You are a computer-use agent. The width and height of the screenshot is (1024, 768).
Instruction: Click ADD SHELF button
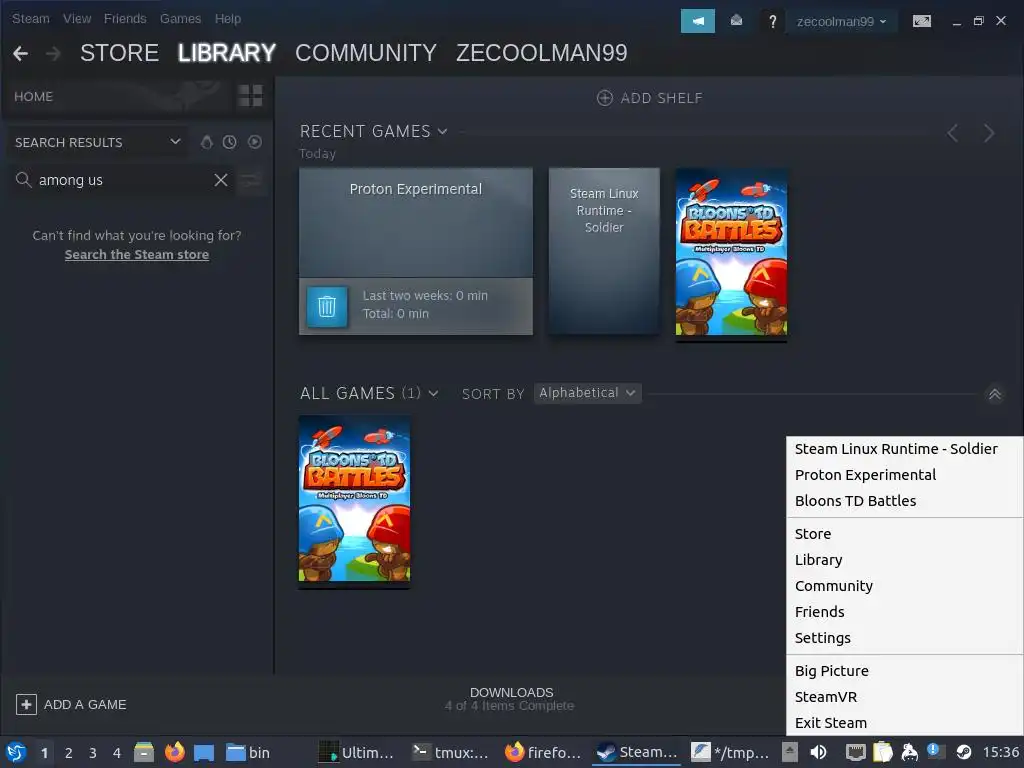pyautogui.click(x=649, y=98)
